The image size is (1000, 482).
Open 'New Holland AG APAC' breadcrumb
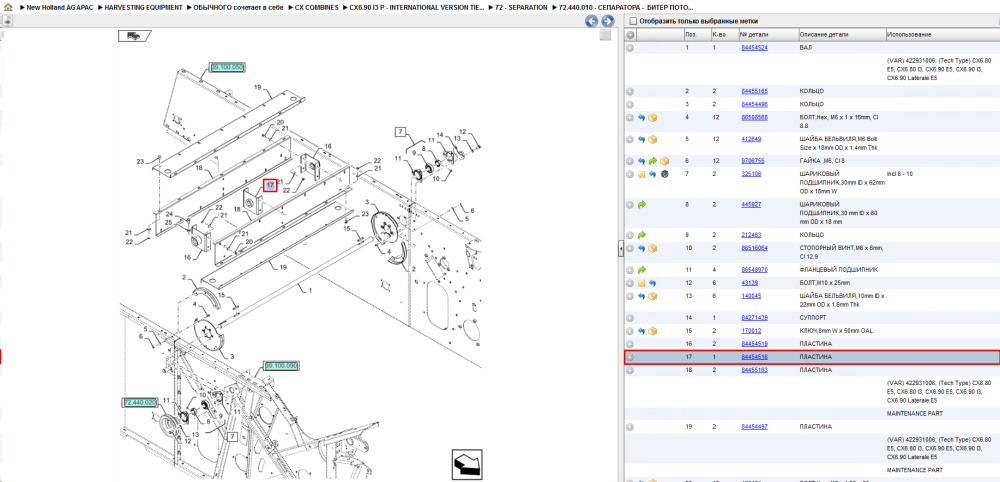[x=61, y=7]
